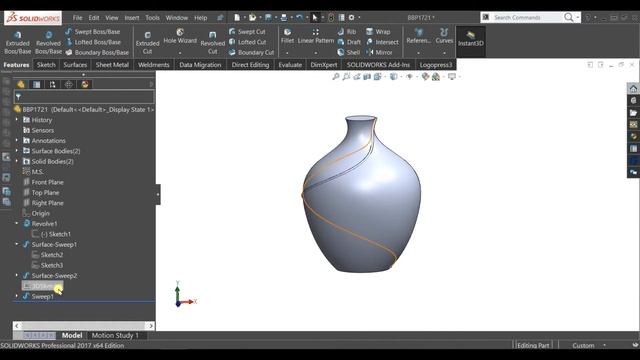Switch to the Surfaces tab
This screenshot has height=360, width=640.
click(75, 64)
